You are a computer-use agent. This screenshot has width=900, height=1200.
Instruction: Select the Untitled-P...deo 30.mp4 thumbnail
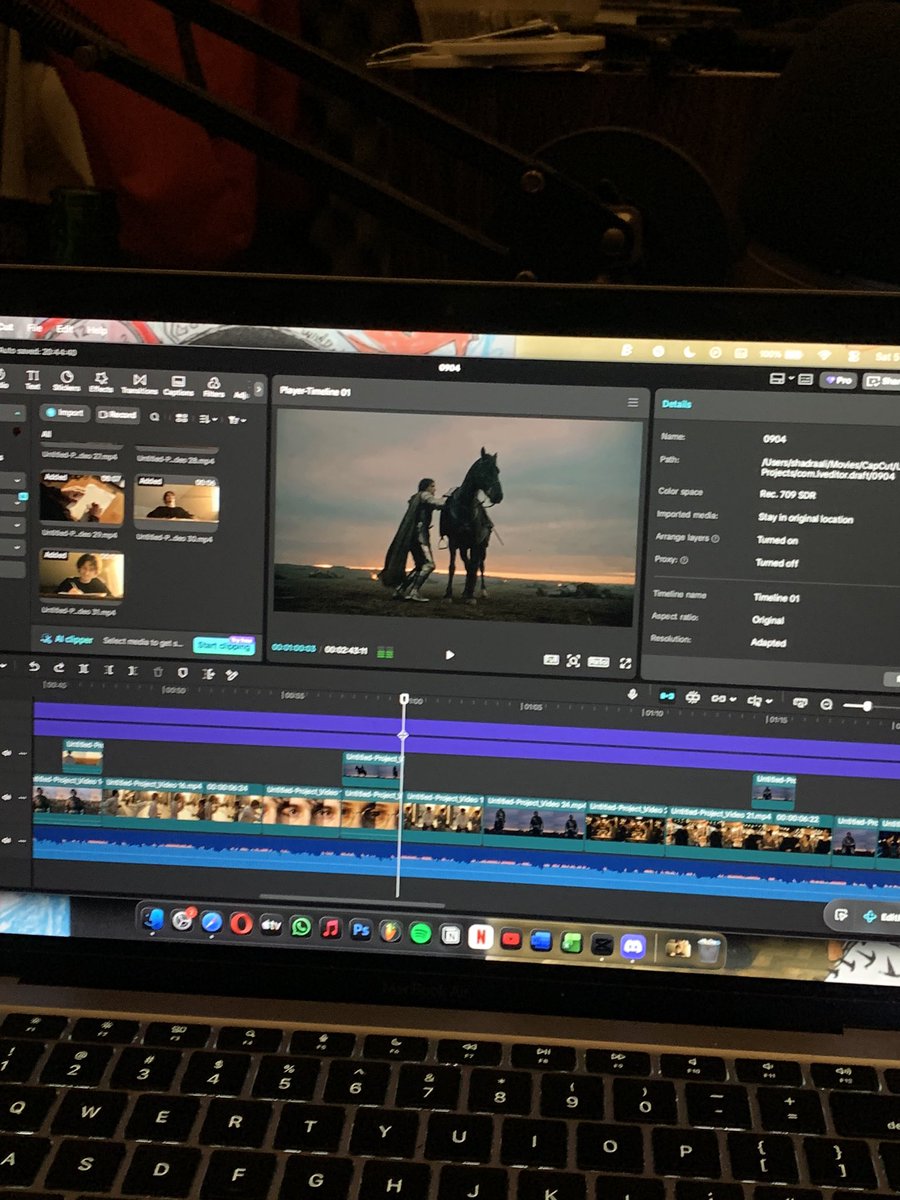point(176,501)
